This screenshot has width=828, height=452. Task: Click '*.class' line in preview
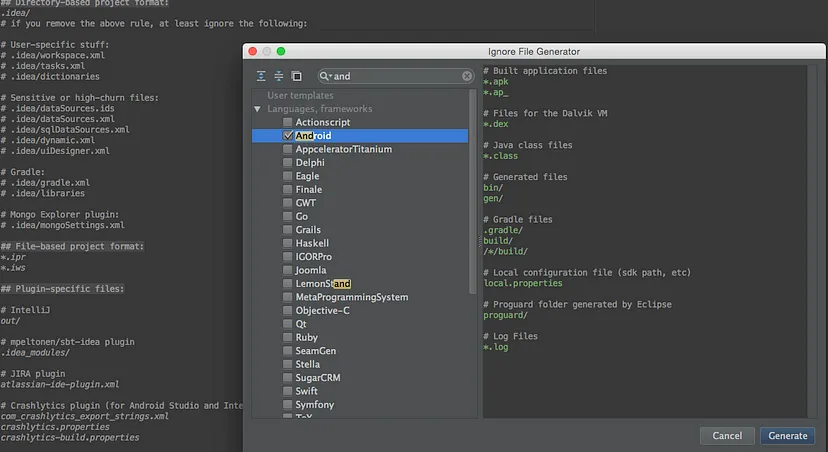pyautogui.click(x=501, y=156)
